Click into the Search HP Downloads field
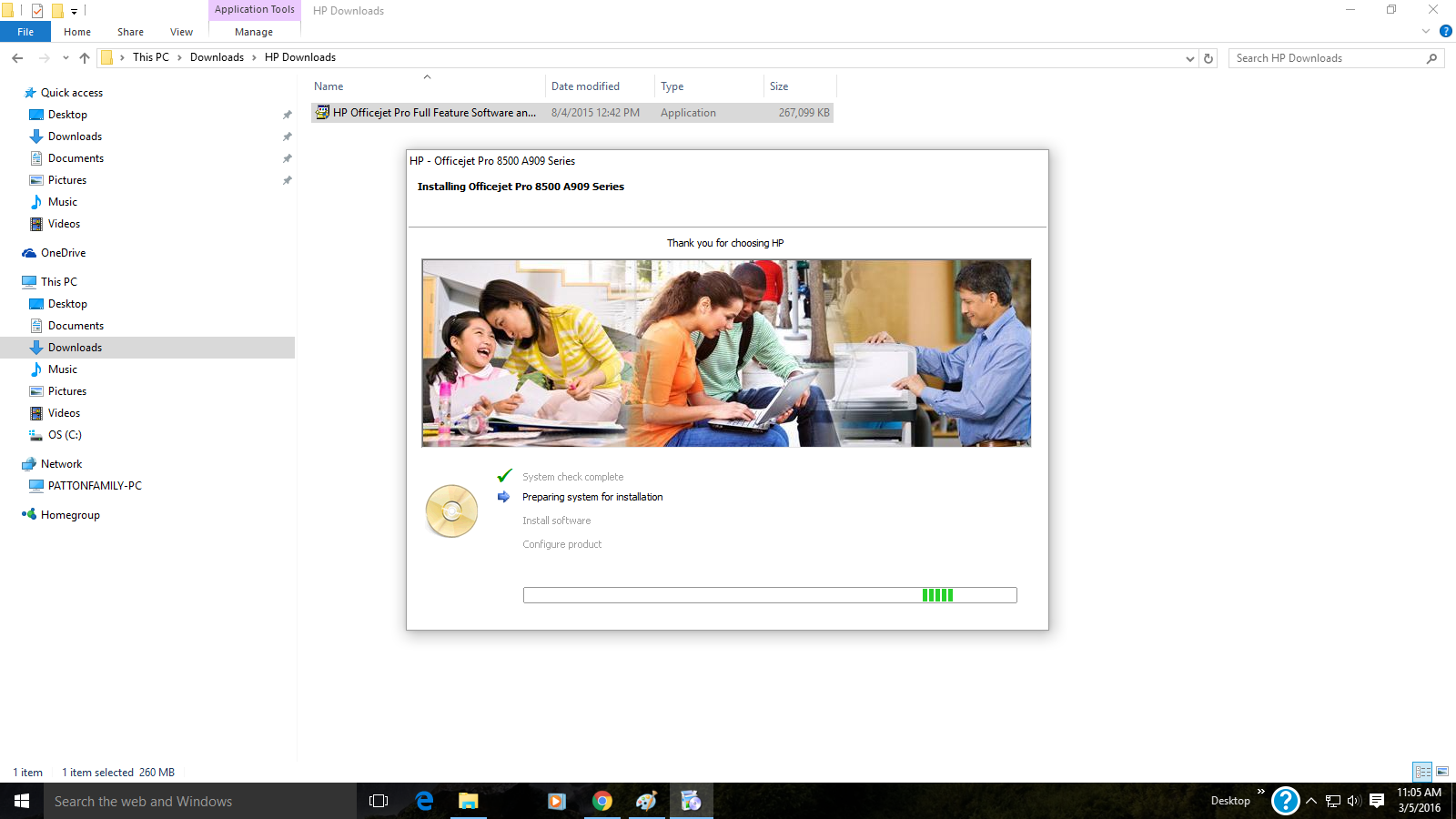Viewport: 1456px width, 819px height. [x=1326, y=58]
